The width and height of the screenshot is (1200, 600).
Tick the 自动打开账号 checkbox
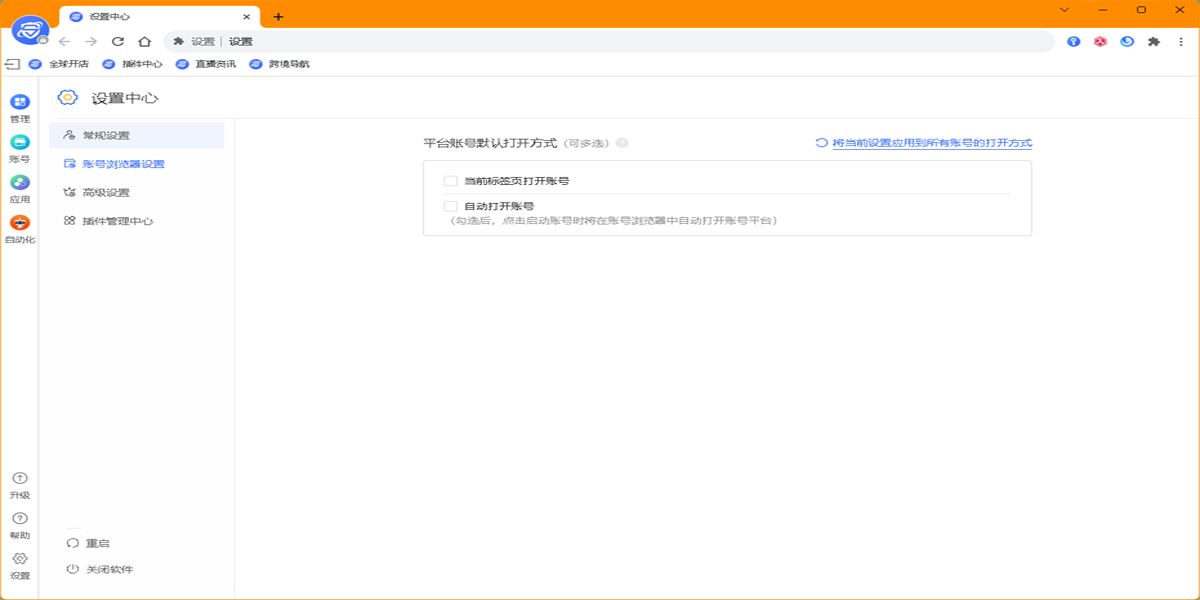point(450,206)
